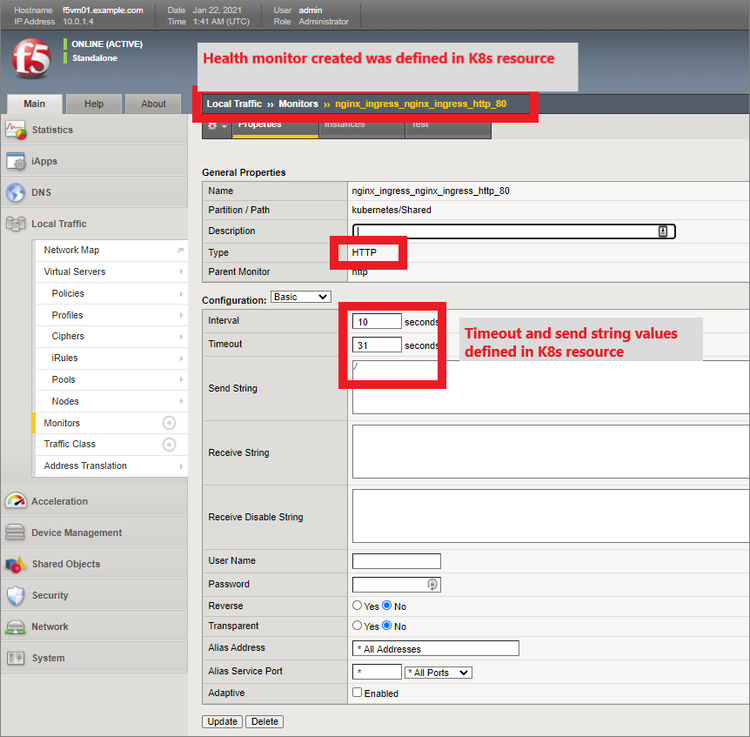The height and width of the screenshot is (737, 750).
Task: Click the Receive String text area
Action: pos(551,452)
